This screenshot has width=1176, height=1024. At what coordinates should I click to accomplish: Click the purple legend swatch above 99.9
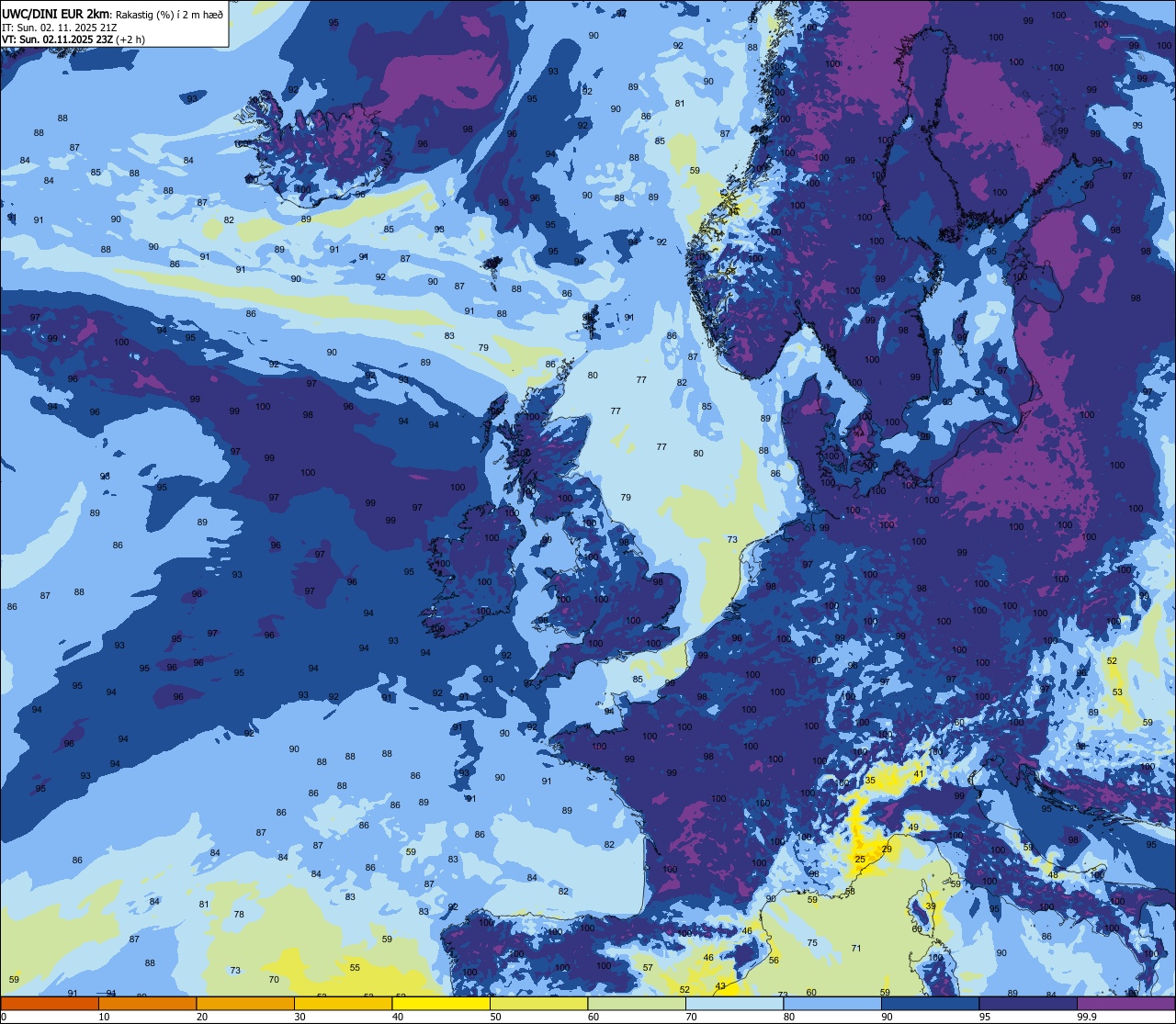1125,1004
